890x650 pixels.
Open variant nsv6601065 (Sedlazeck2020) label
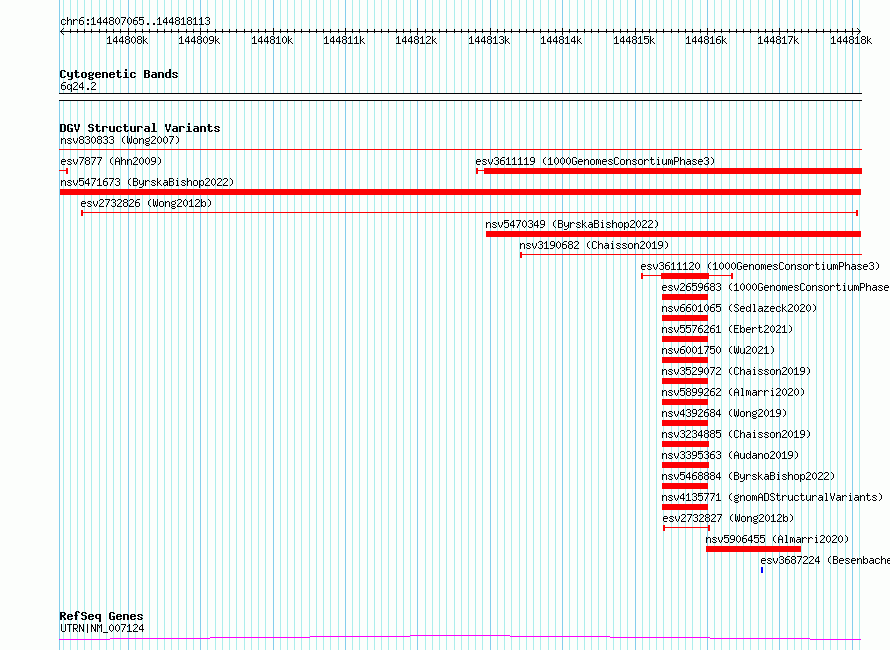739,308
